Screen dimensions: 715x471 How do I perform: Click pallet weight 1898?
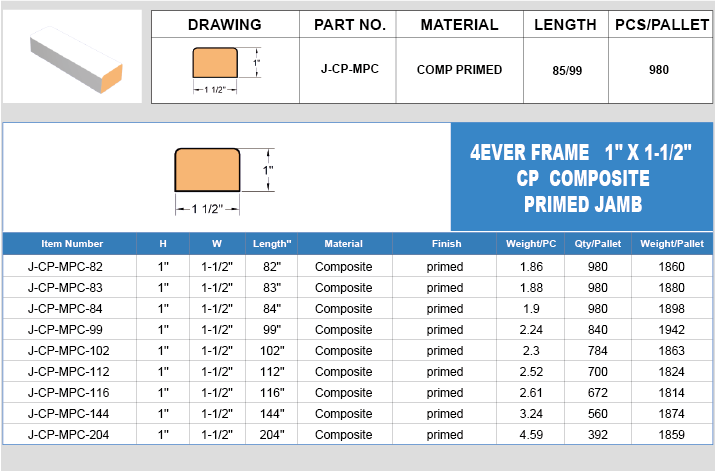[x=671, y=309]
